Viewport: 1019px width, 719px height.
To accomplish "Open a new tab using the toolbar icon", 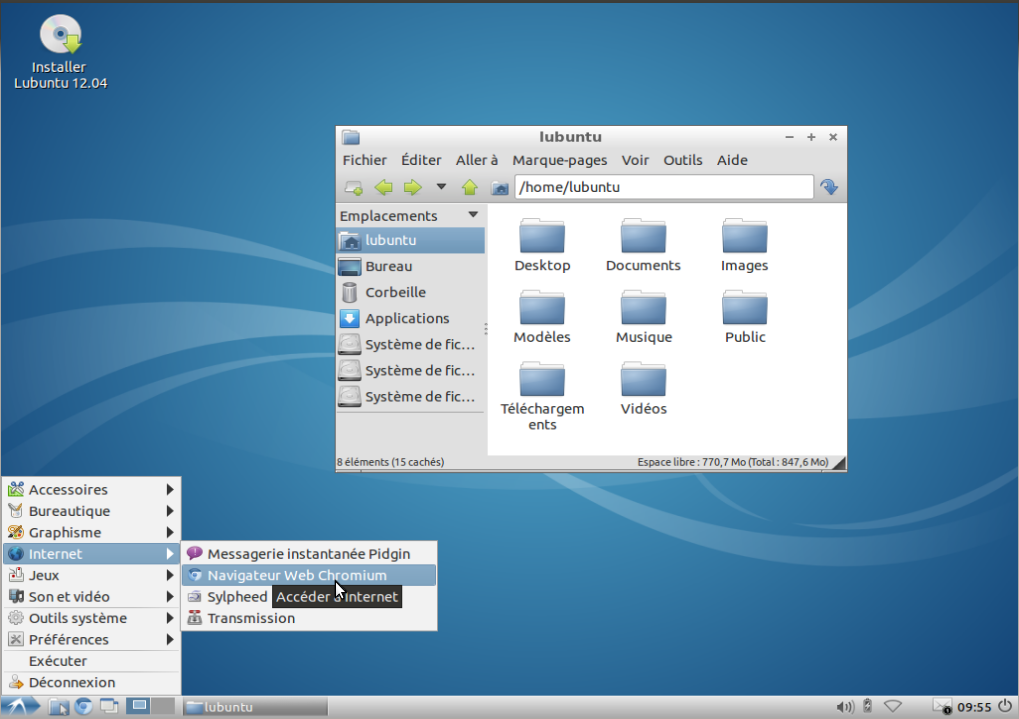I will pos(354,188).
